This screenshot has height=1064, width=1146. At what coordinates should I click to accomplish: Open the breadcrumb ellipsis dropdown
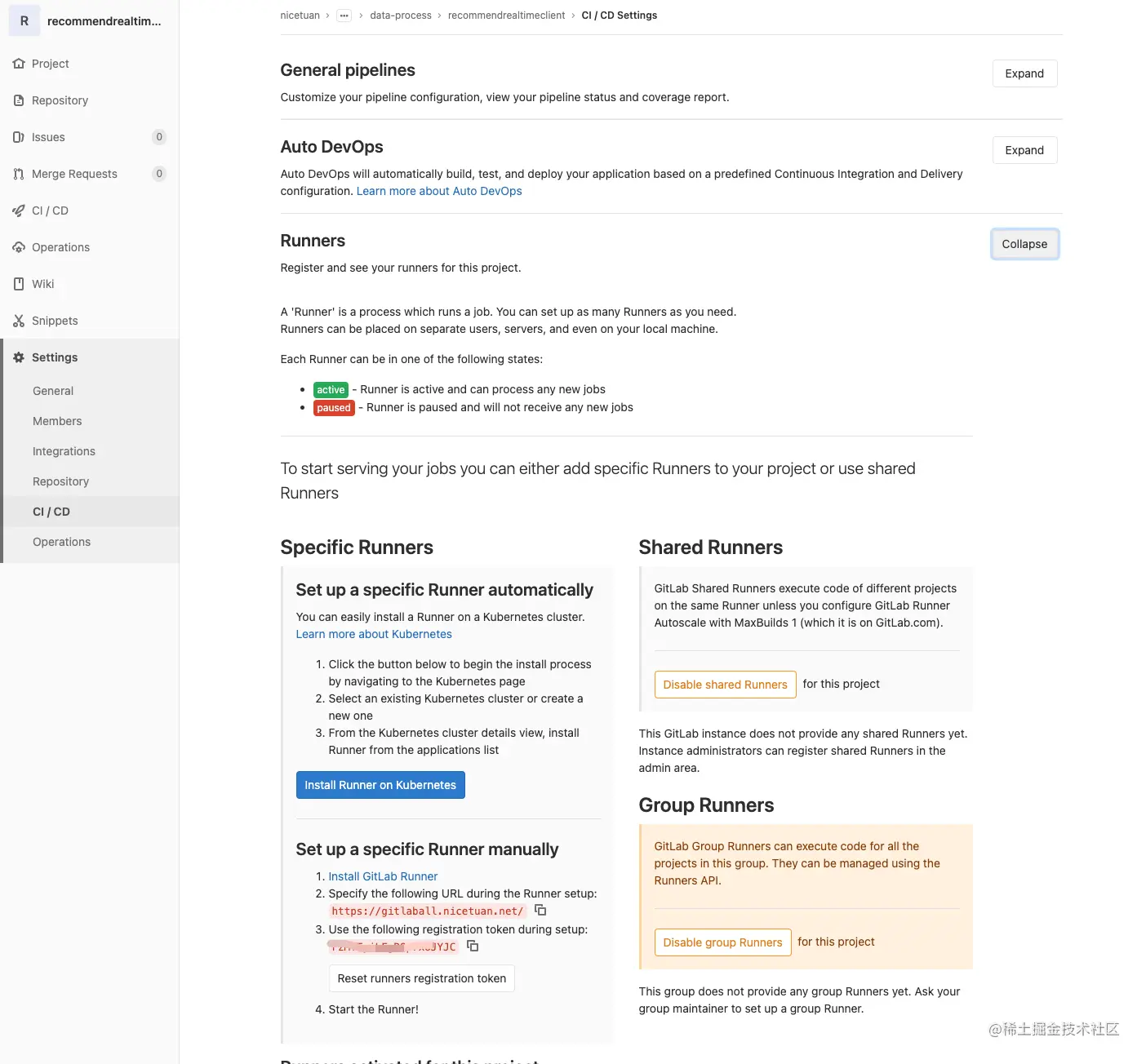coord(344,16)
